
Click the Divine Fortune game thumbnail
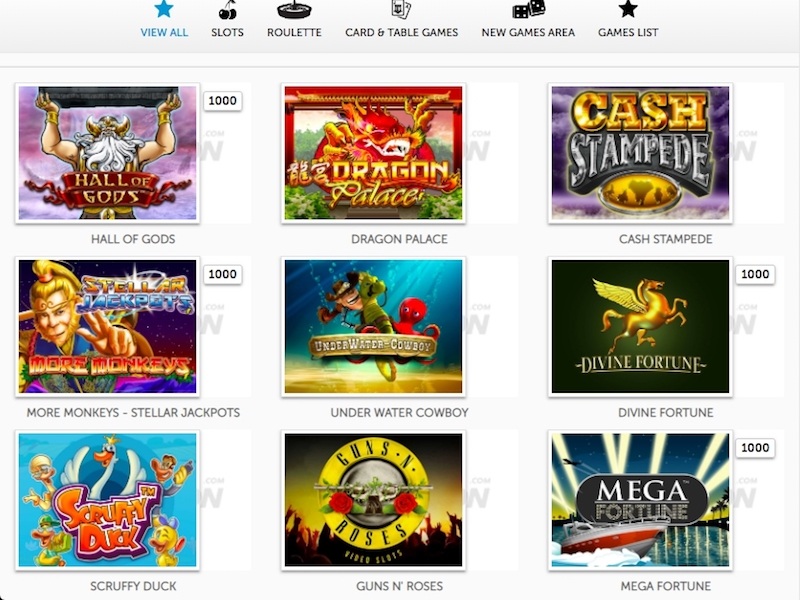click(x=640, y=327)
